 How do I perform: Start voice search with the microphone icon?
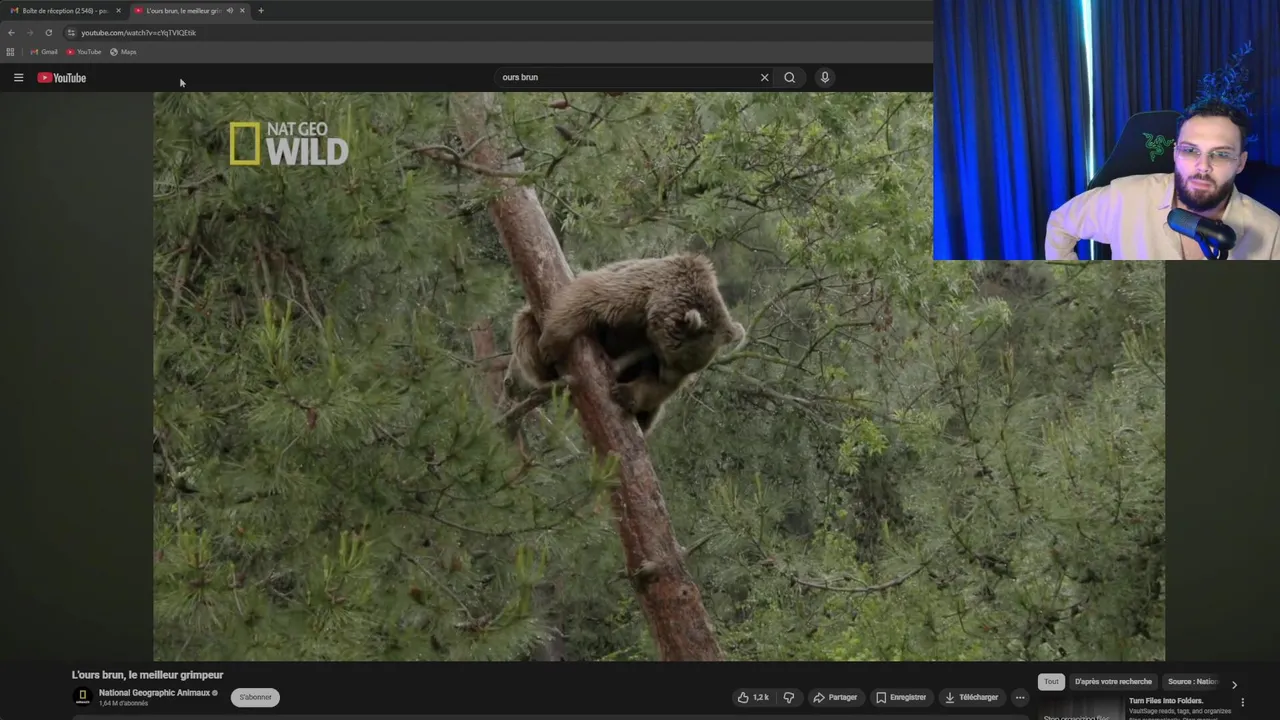[x=825, y=77]
